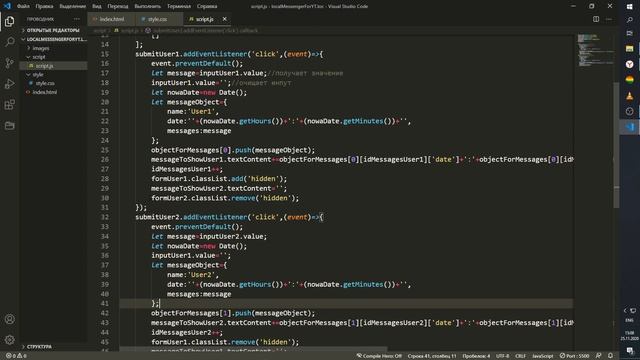
Task: Click the ENG input language indicator
Action: (x=629, y=320)
